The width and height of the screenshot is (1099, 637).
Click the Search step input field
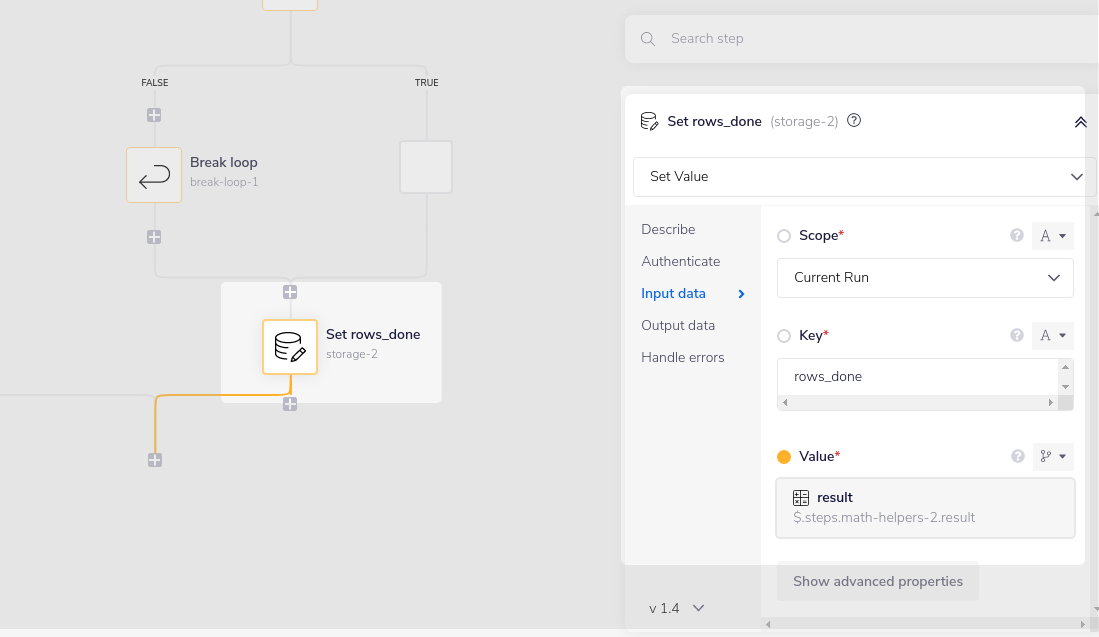click(x=870, y=39)
